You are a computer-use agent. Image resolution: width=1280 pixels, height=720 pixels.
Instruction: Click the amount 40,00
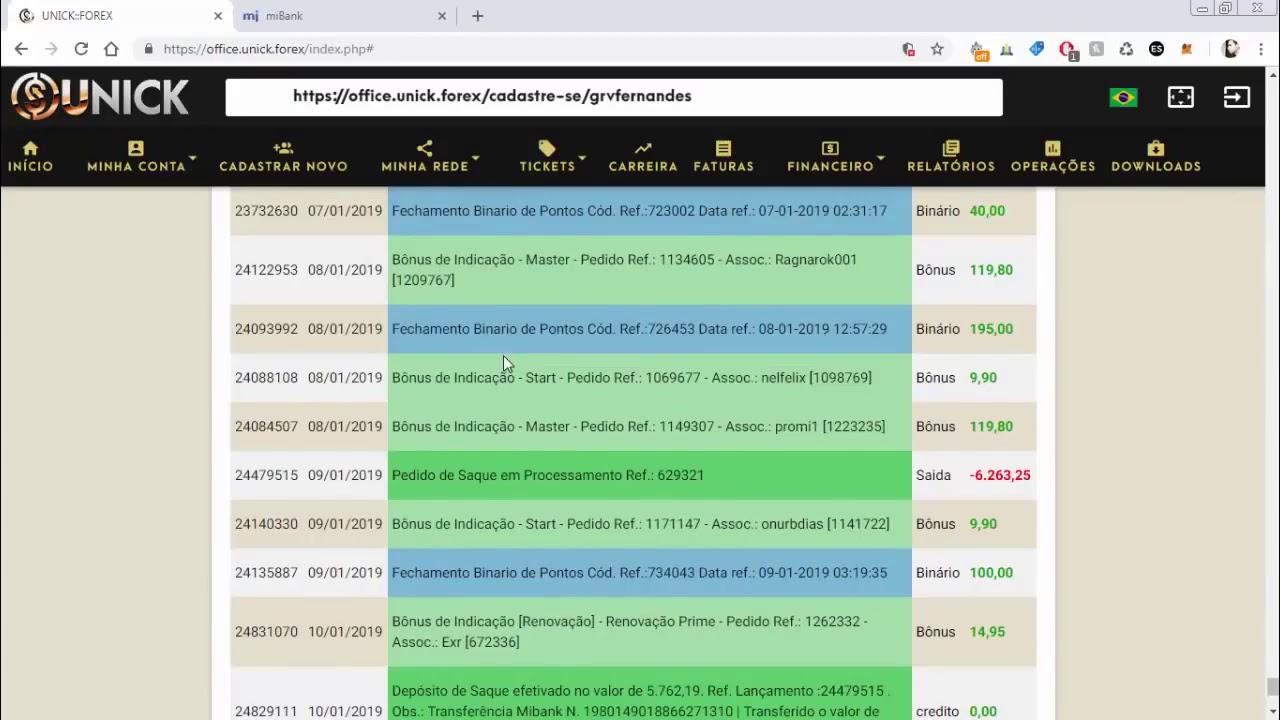tap(987, 211)
